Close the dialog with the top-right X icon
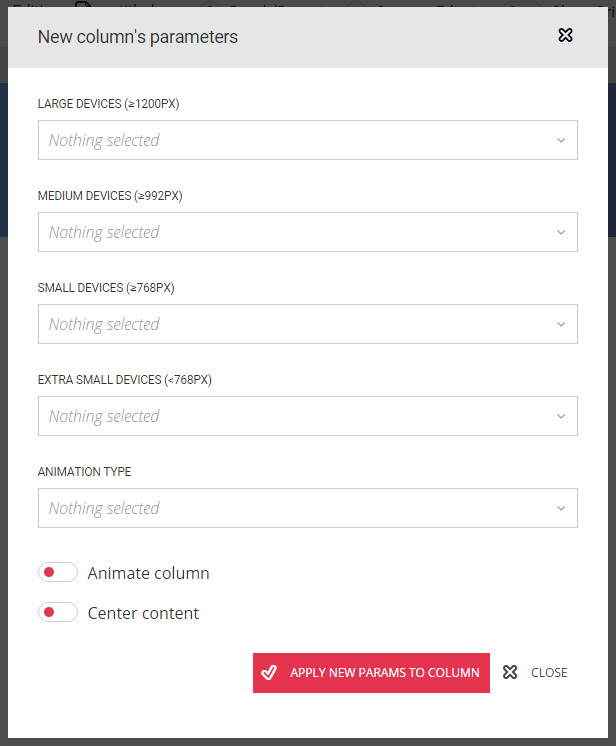The image size is (616, 746). click(565, 36)
